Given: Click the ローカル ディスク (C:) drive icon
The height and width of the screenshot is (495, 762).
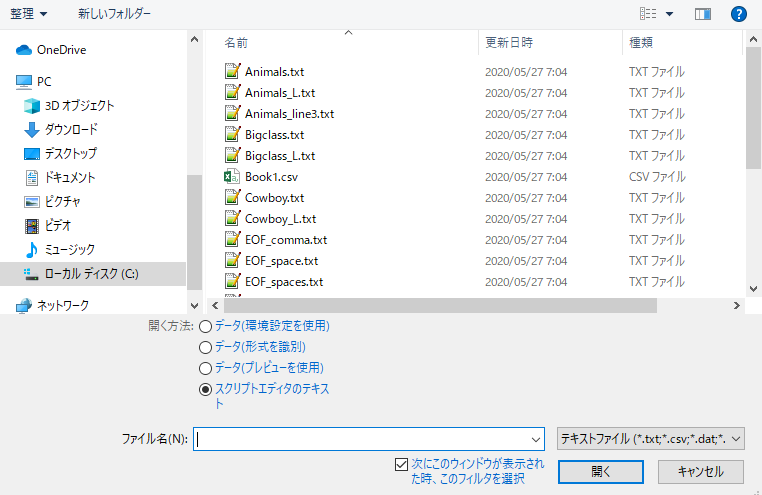Looking at the screenshot, I should pos(31,274).
